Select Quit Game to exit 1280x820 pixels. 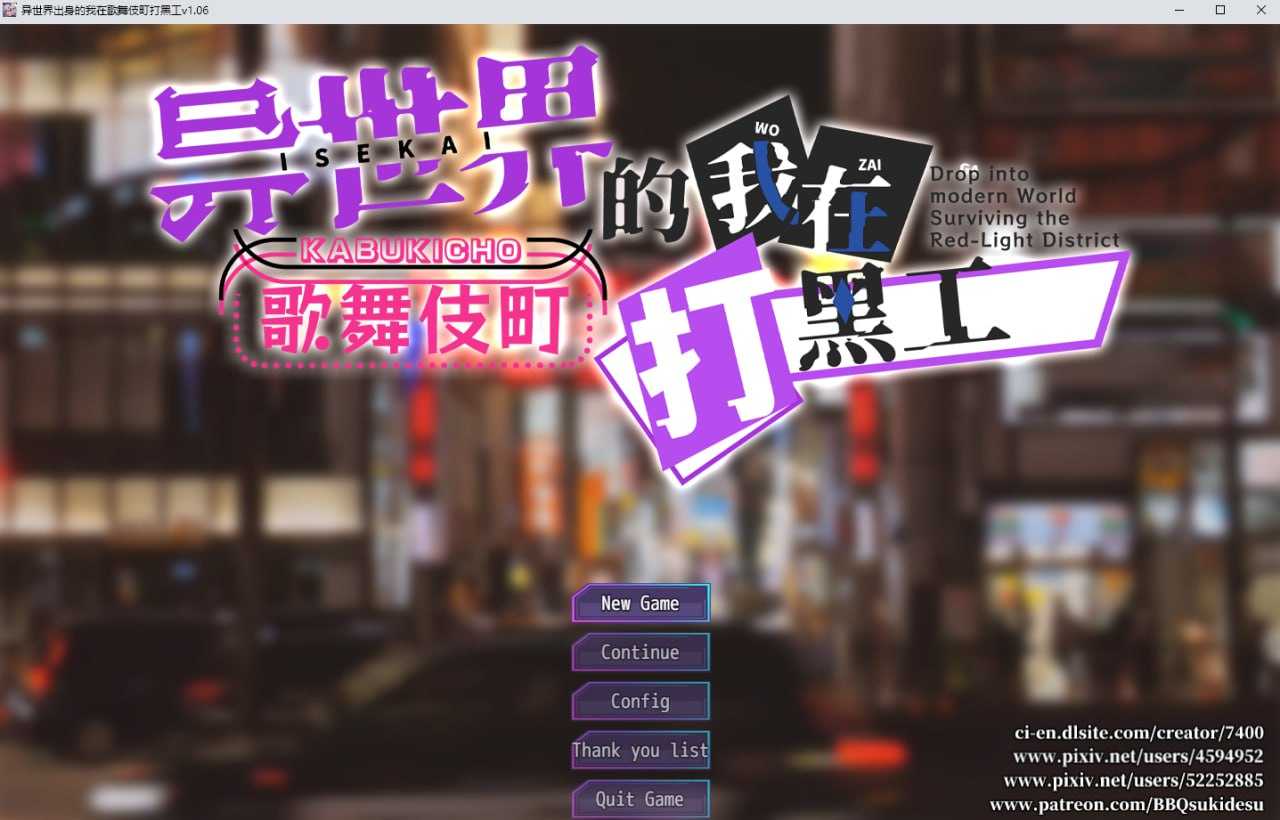pyautogui.click(x=640, y=799)
